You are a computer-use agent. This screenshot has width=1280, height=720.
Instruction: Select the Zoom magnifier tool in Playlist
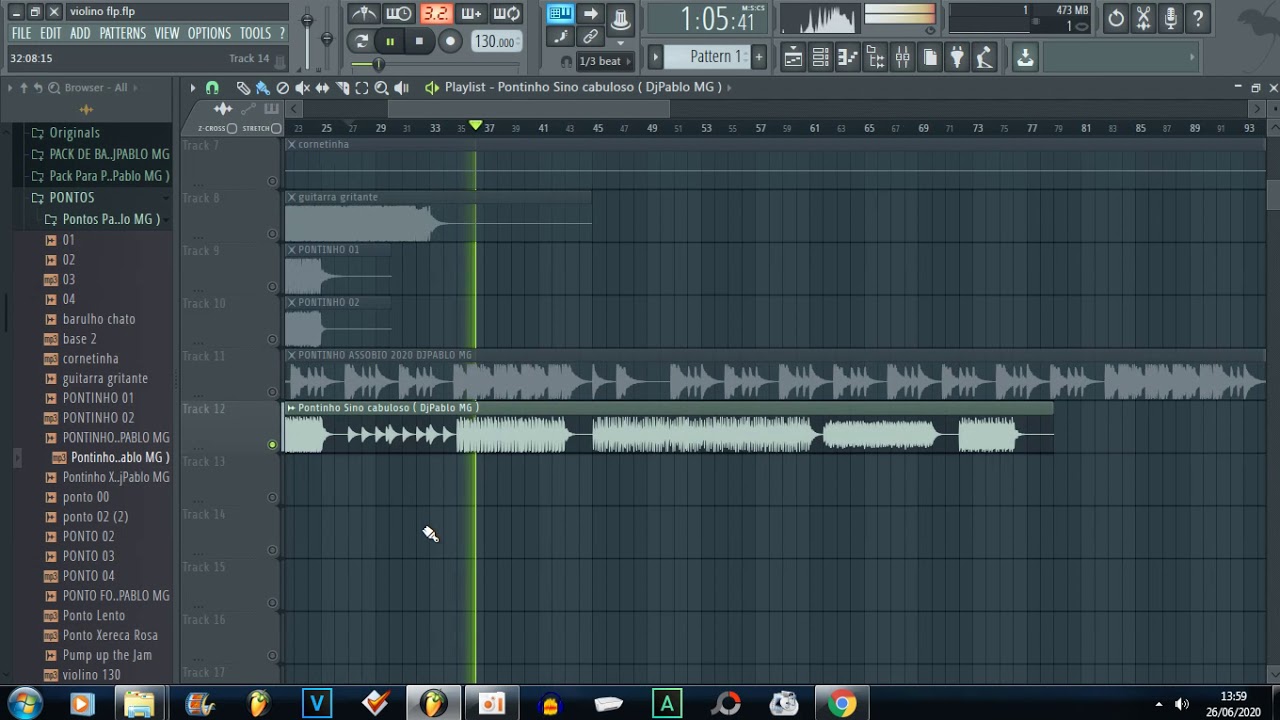tap(381, 88)
